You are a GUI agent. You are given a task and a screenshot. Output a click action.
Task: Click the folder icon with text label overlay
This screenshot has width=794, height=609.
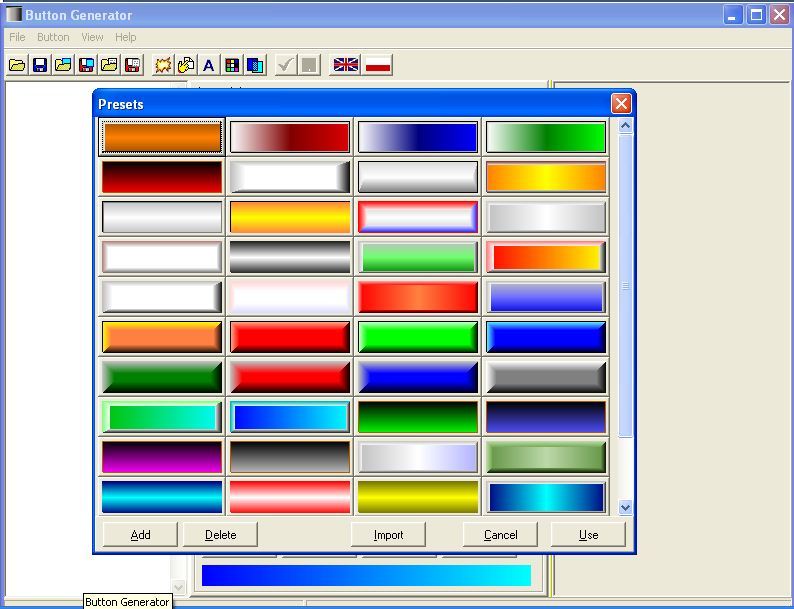109,65
